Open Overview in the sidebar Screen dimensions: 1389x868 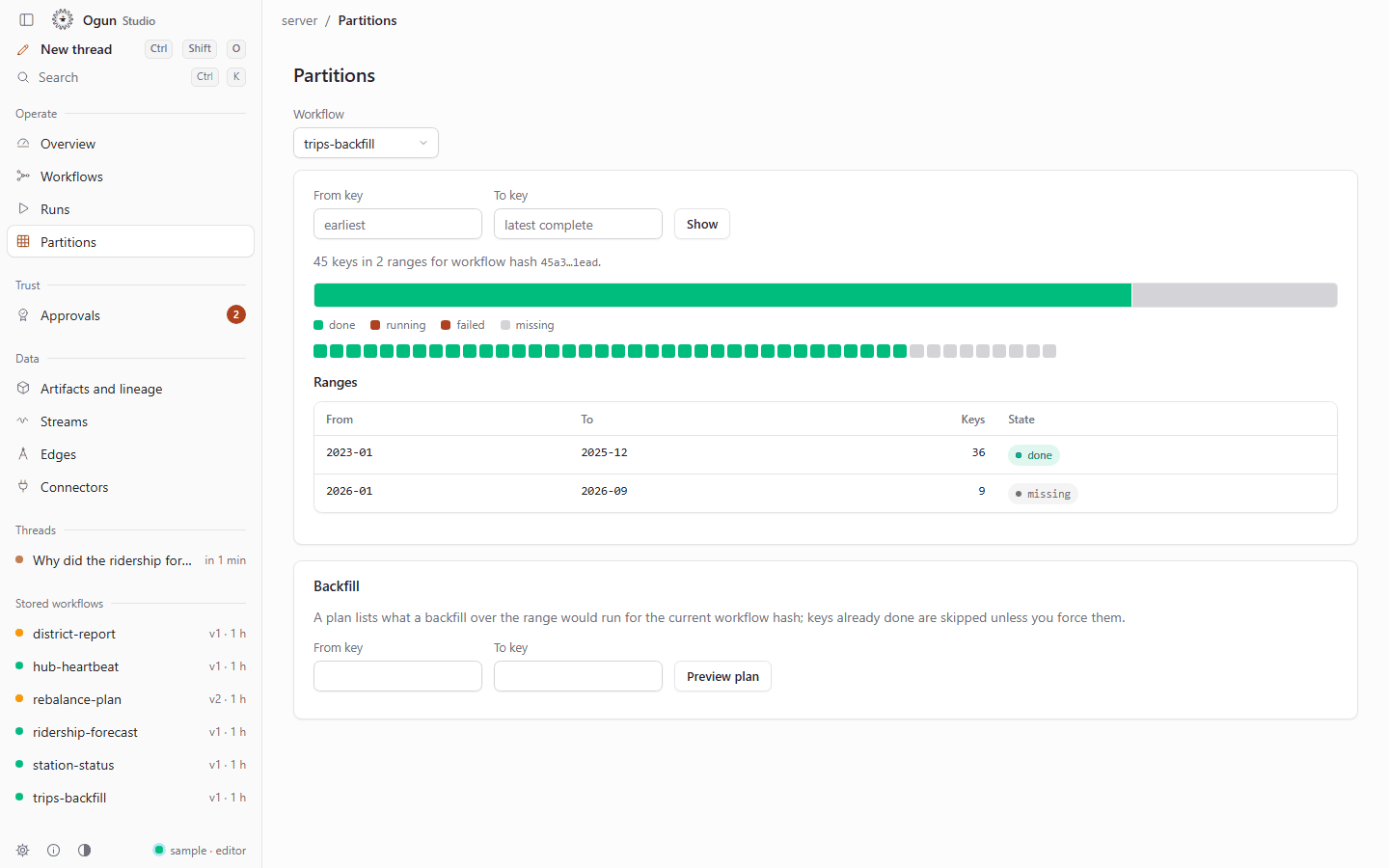(130, 144)
